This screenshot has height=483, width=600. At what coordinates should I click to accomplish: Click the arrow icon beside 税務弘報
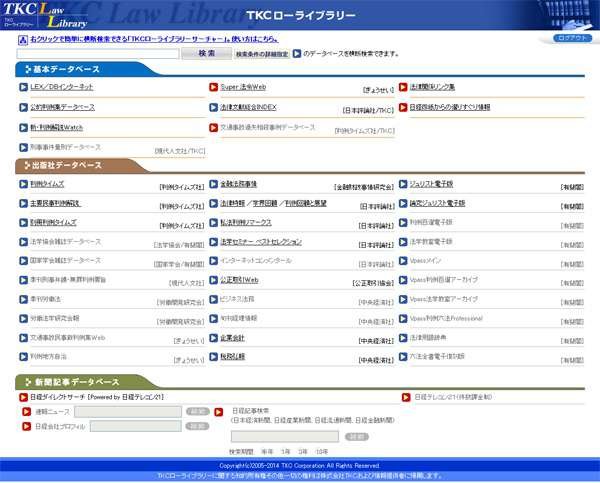click(214, 357)
